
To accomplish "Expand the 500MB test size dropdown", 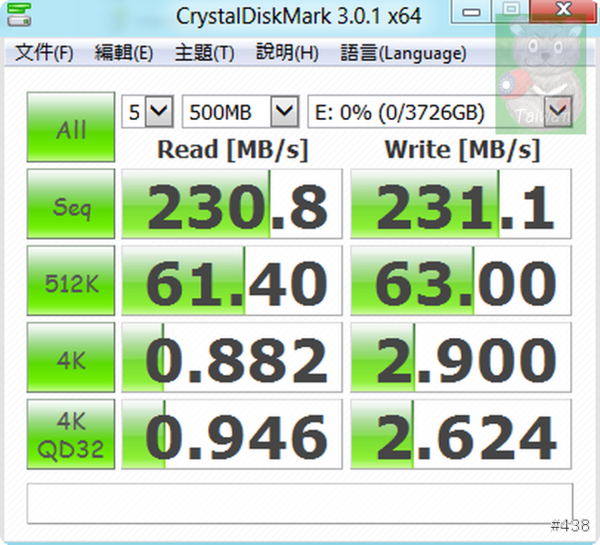I will [x=285, y=112].
